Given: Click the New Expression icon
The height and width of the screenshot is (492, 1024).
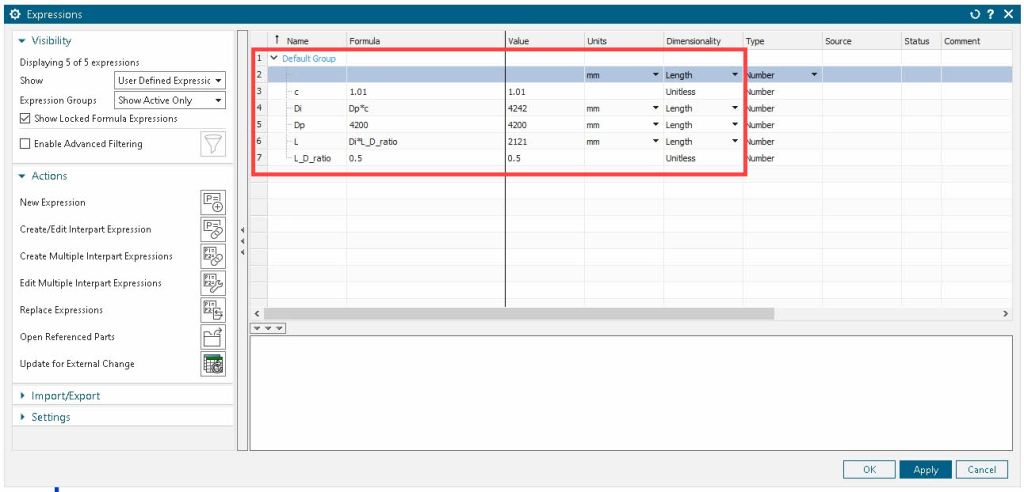Looking at the screenshot, I should pos(213,202).
